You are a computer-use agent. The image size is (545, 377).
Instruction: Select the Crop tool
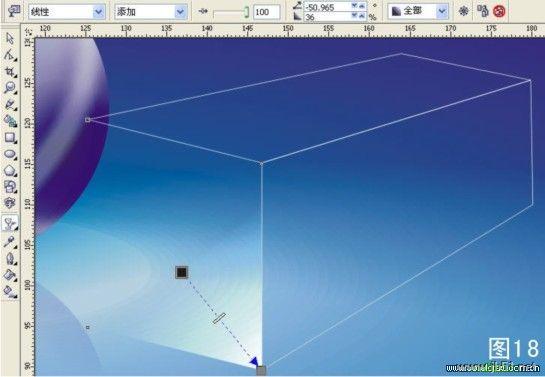click(10, 72)
